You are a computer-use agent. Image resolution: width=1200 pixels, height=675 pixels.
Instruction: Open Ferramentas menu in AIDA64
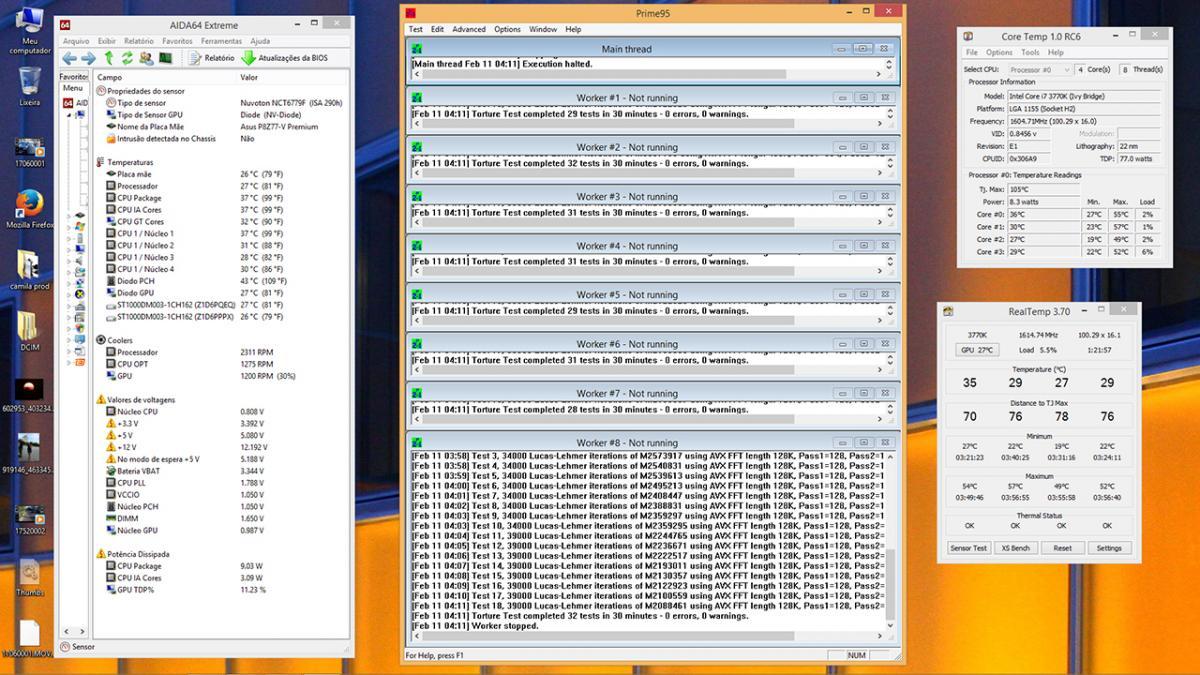pyautogui.click(x=221, y=41)
